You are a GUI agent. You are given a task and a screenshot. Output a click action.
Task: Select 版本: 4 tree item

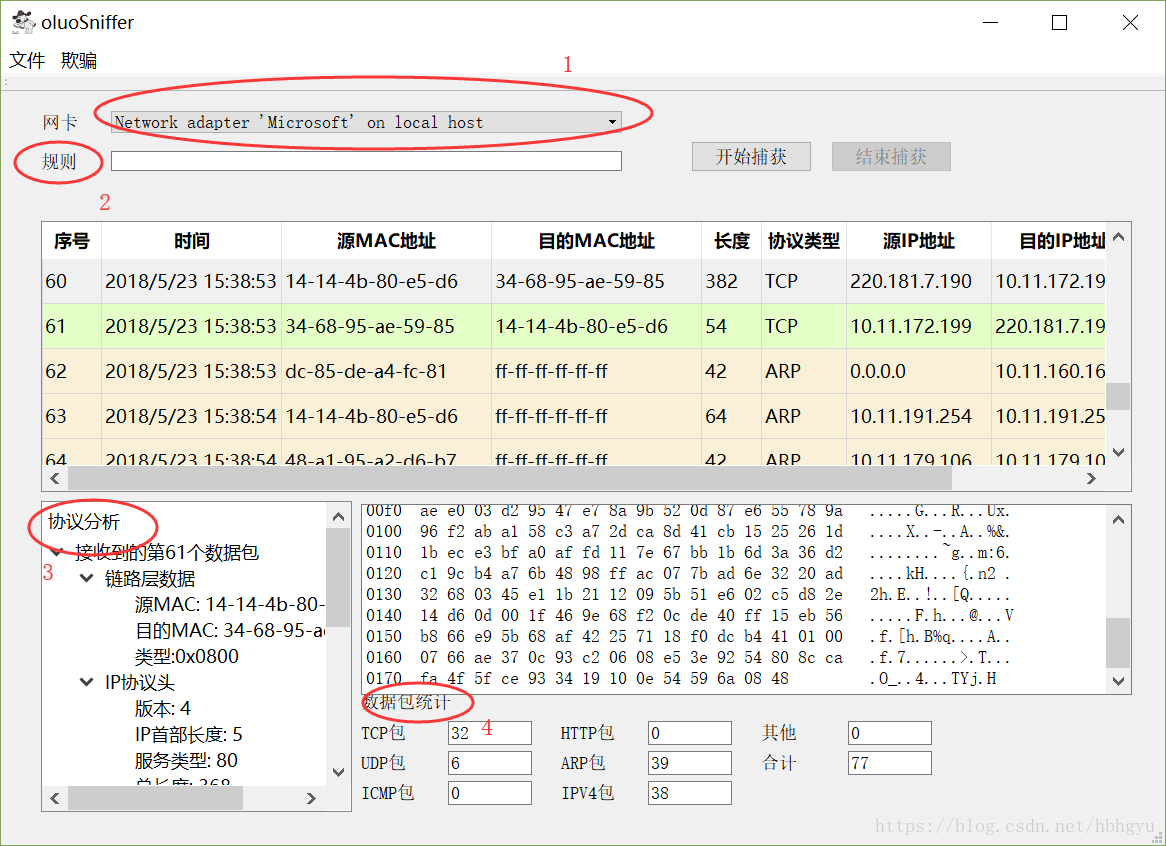point(163,708)
